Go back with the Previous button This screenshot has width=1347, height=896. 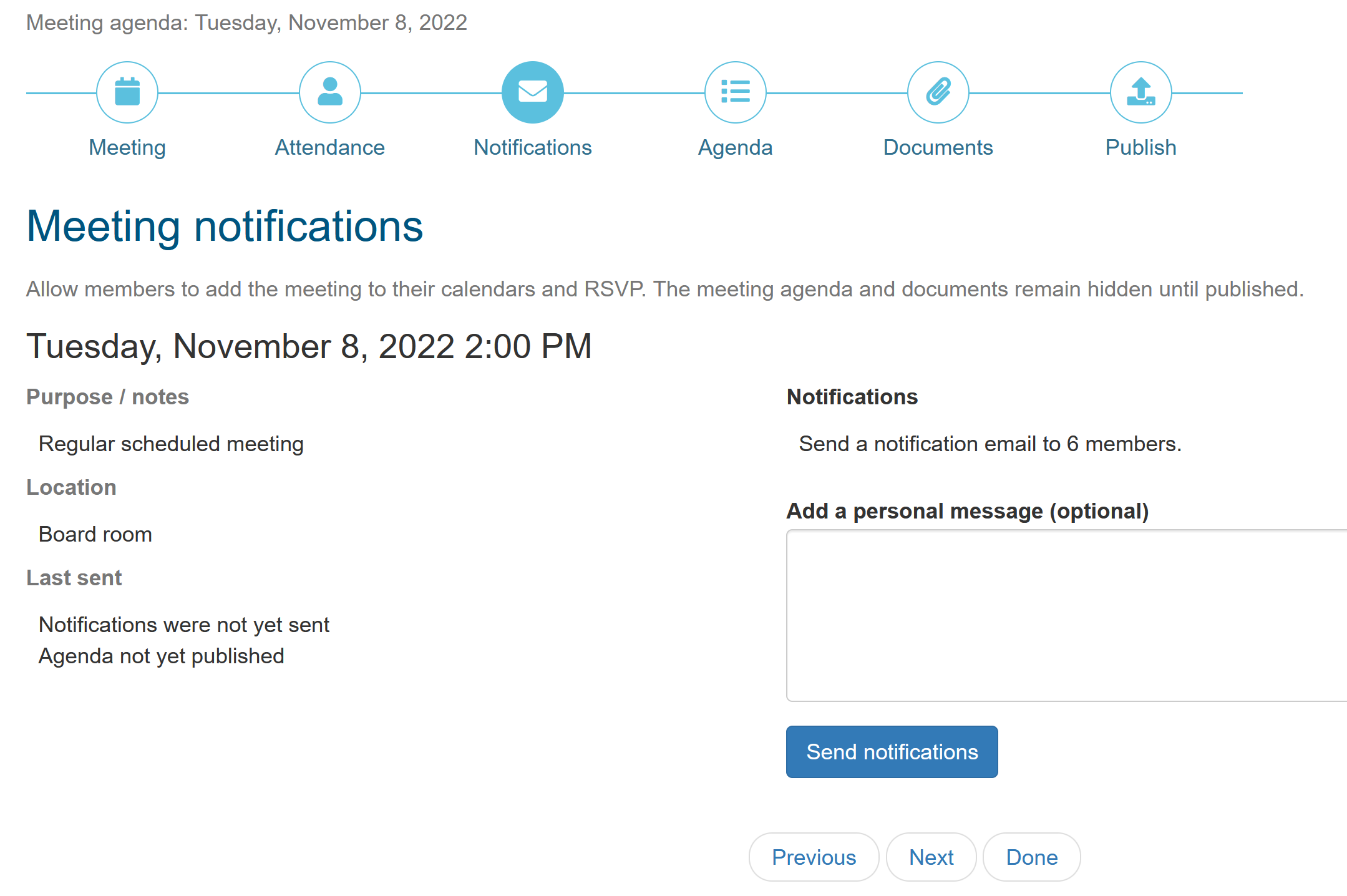814,857
